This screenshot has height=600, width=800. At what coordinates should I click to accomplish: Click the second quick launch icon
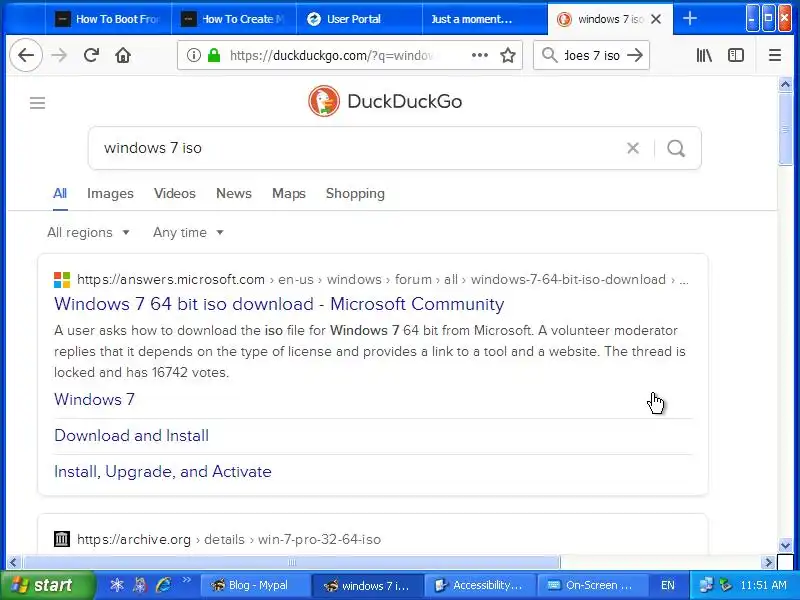tap(140, 585)
